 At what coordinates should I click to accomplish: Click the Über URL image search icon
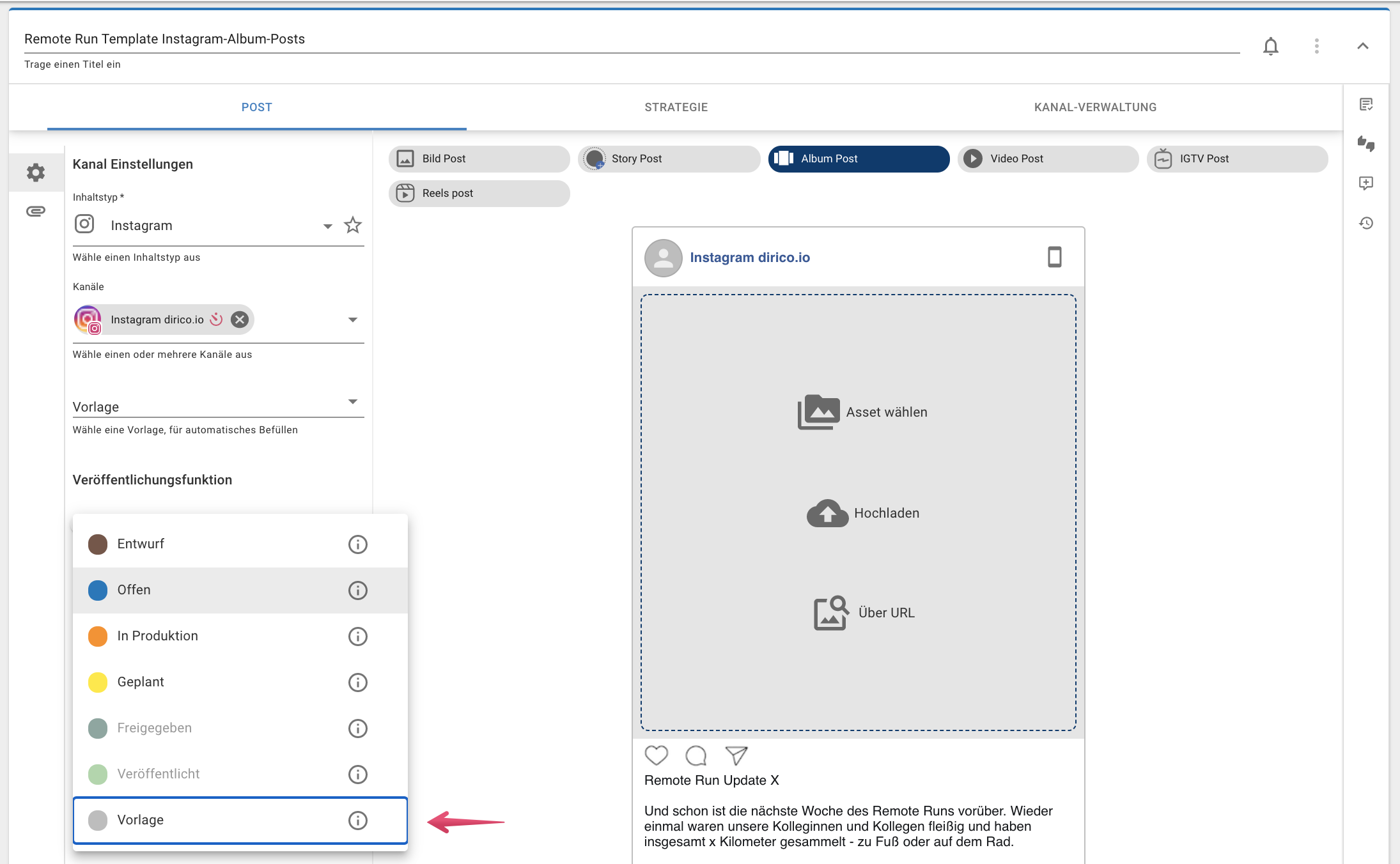[x=831, y=613]
